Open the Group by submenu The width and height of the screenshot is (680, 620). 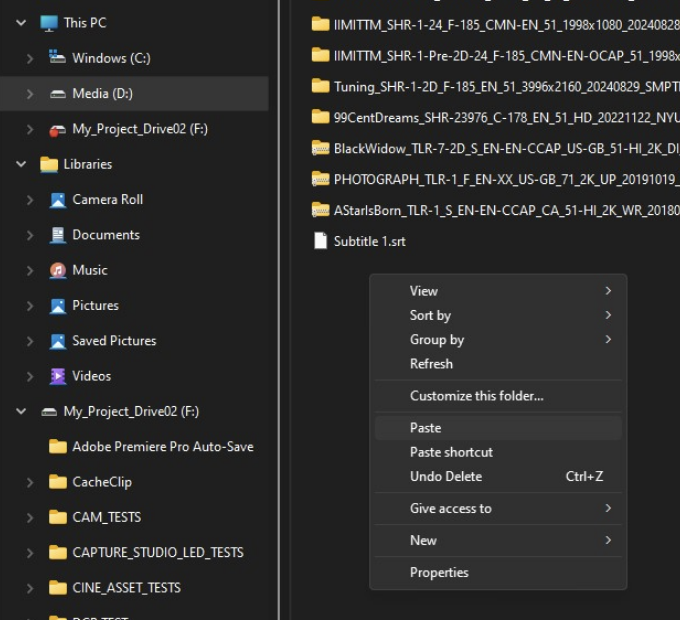pyautogui.click(x=498, y=339)
